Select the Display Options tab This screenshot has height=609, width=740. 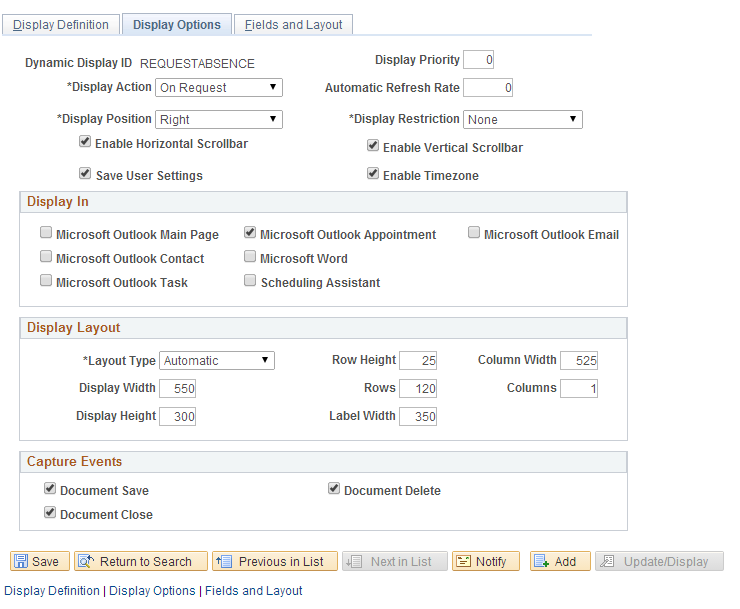tap(177, 25)
